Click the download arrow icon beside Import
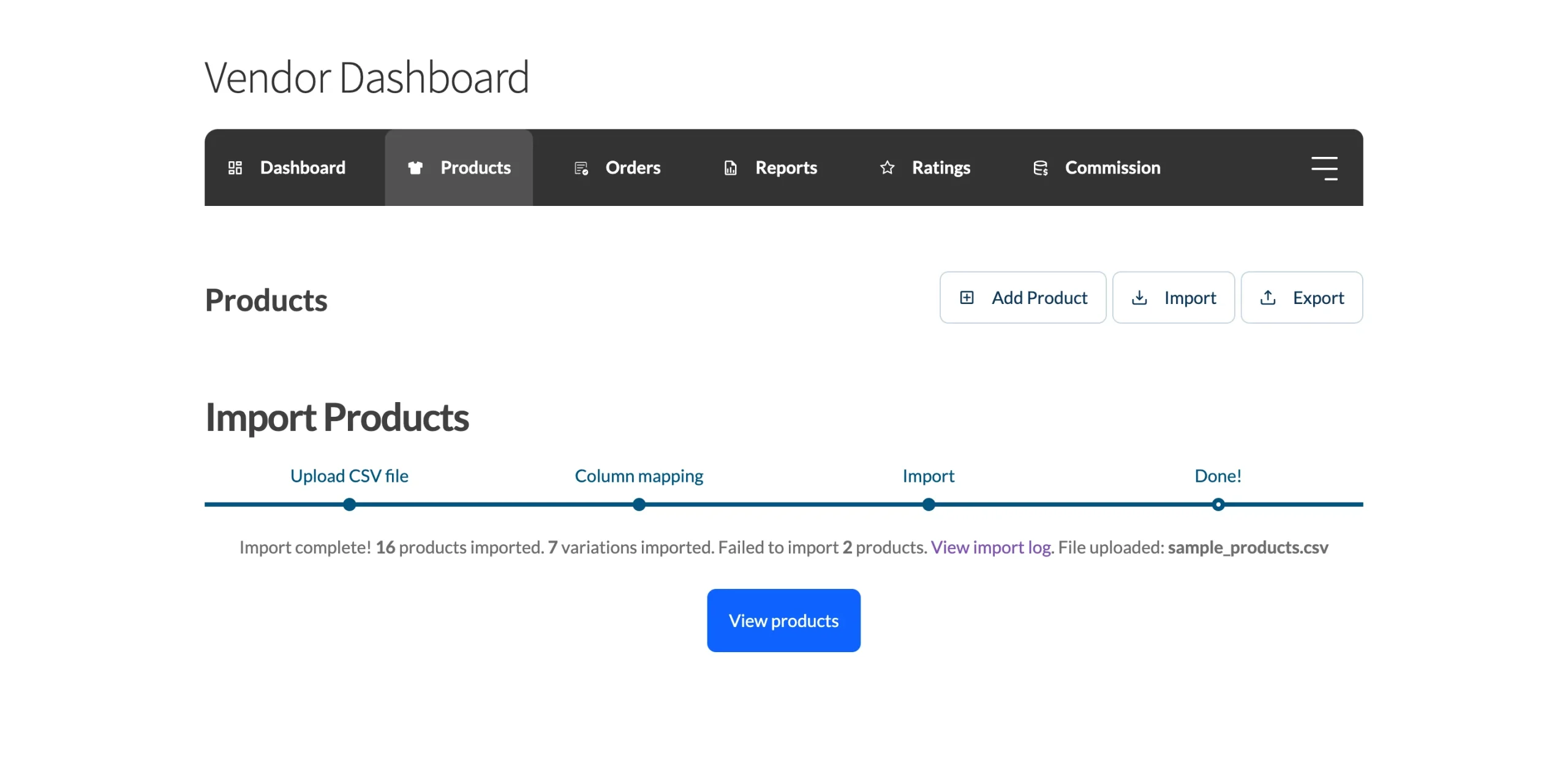This screenshot has height=760, width=1568. coord(1139,298)
